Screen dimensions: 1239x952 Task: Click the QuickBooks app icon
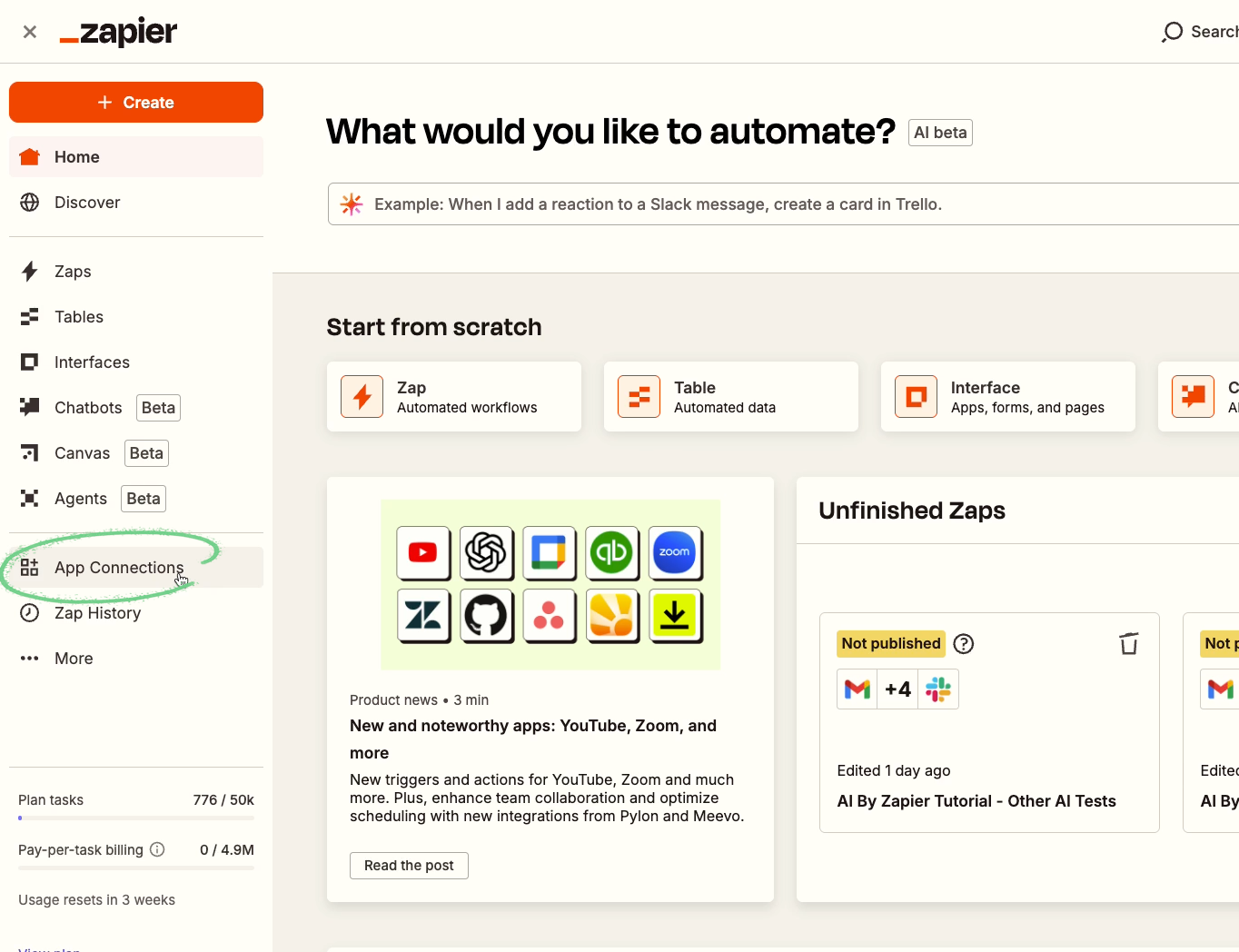point(611,552)
